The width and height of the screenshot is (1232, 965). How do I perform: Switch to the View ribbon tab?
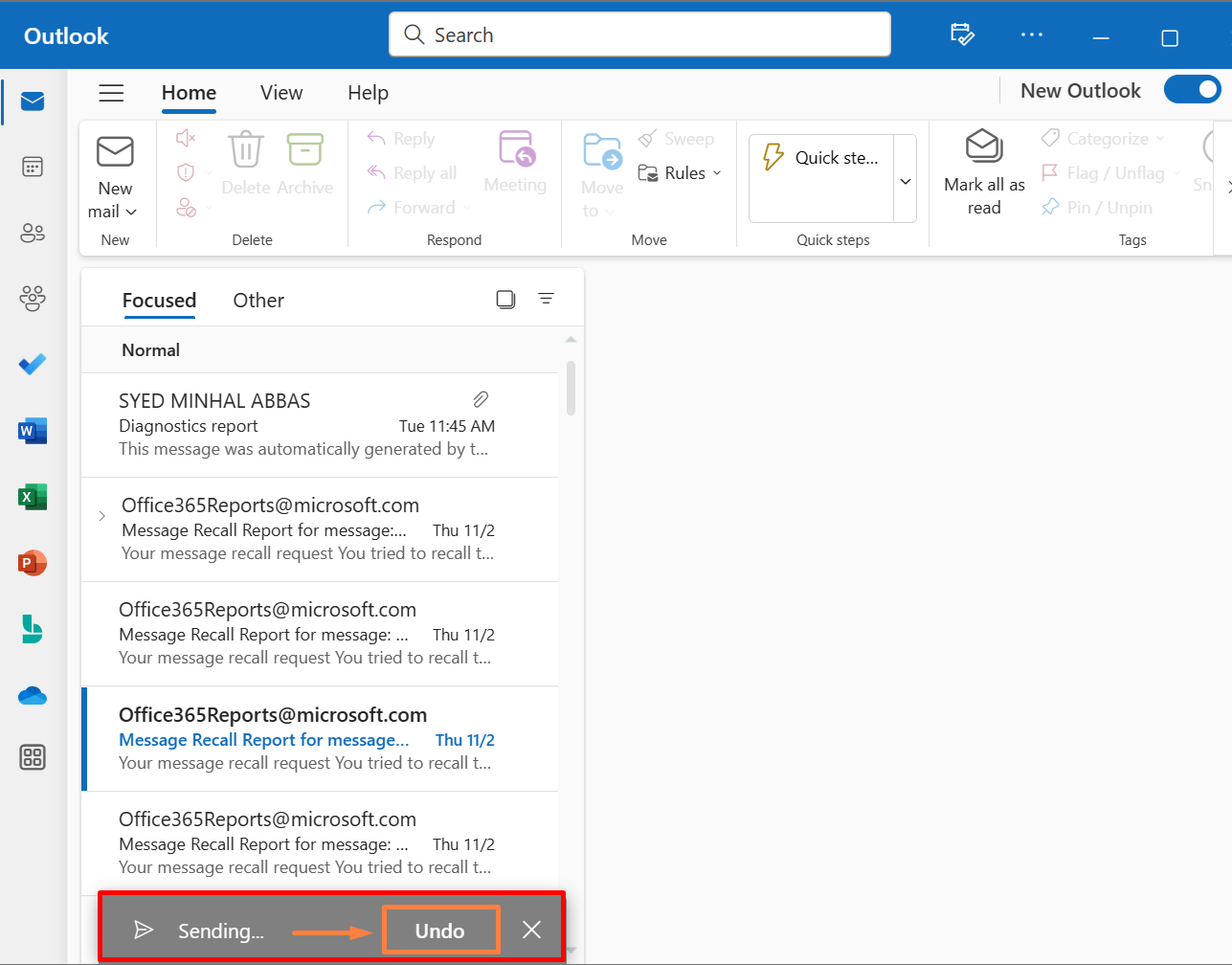pos(281,93)
